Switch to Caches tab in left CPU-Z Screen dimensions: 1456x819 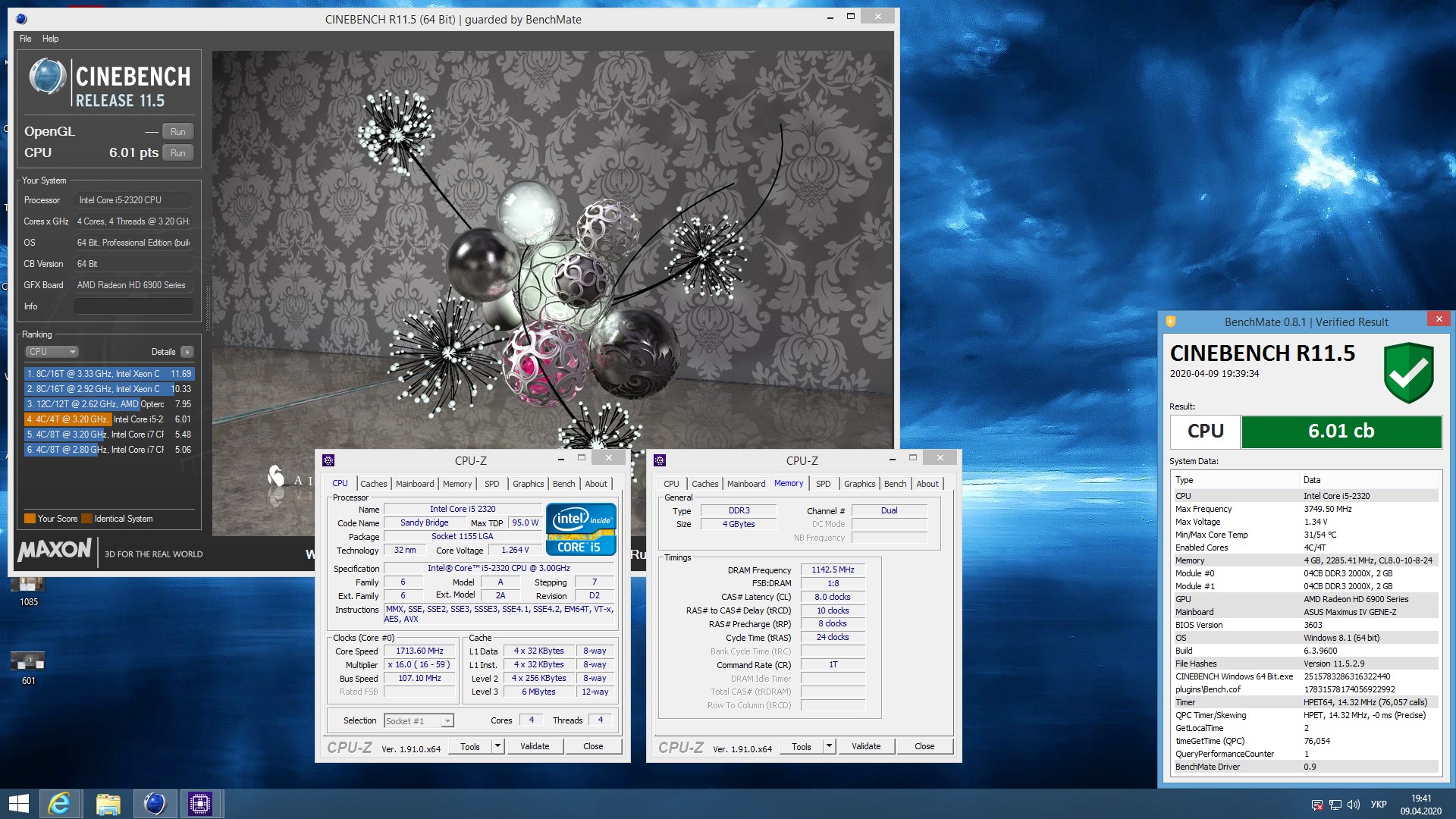tap(373, 484)
